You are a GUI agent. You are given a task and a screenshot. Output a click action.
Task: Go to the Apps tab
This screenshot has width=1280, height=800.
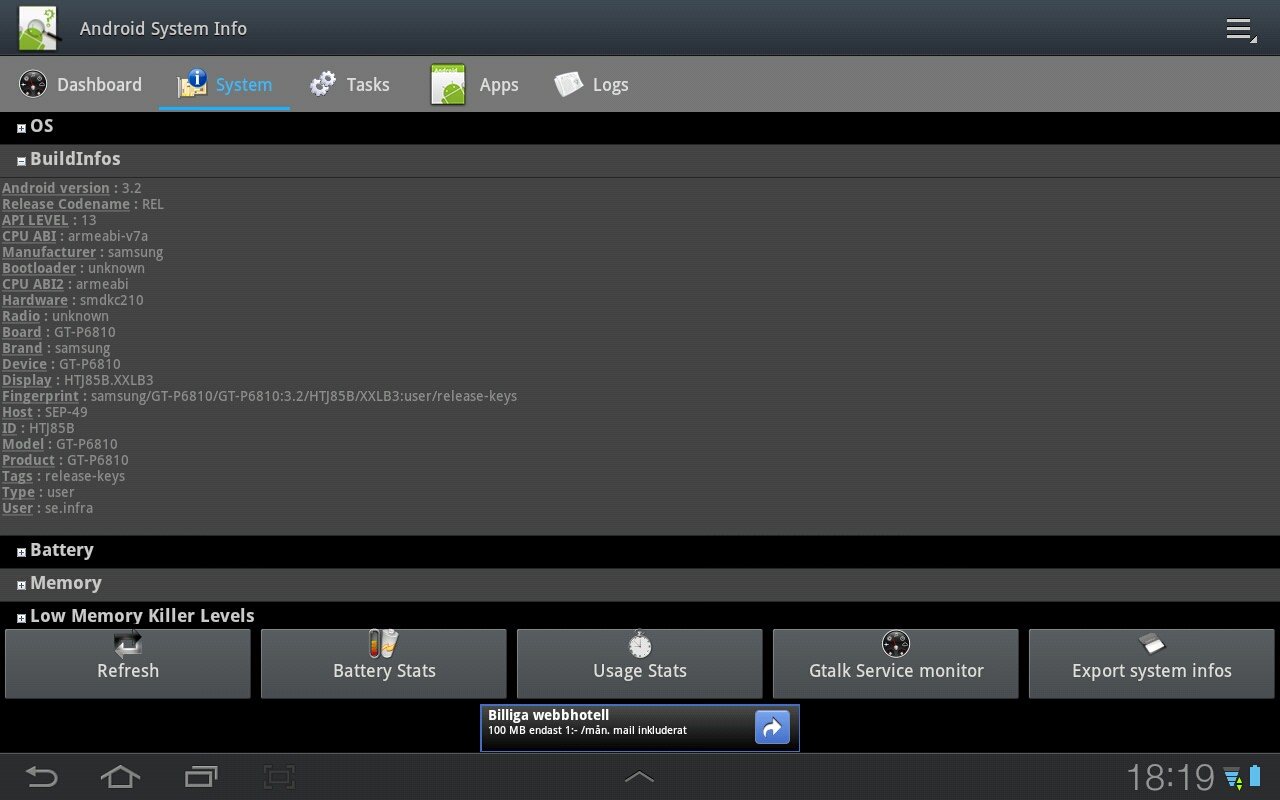click(474, 85)
